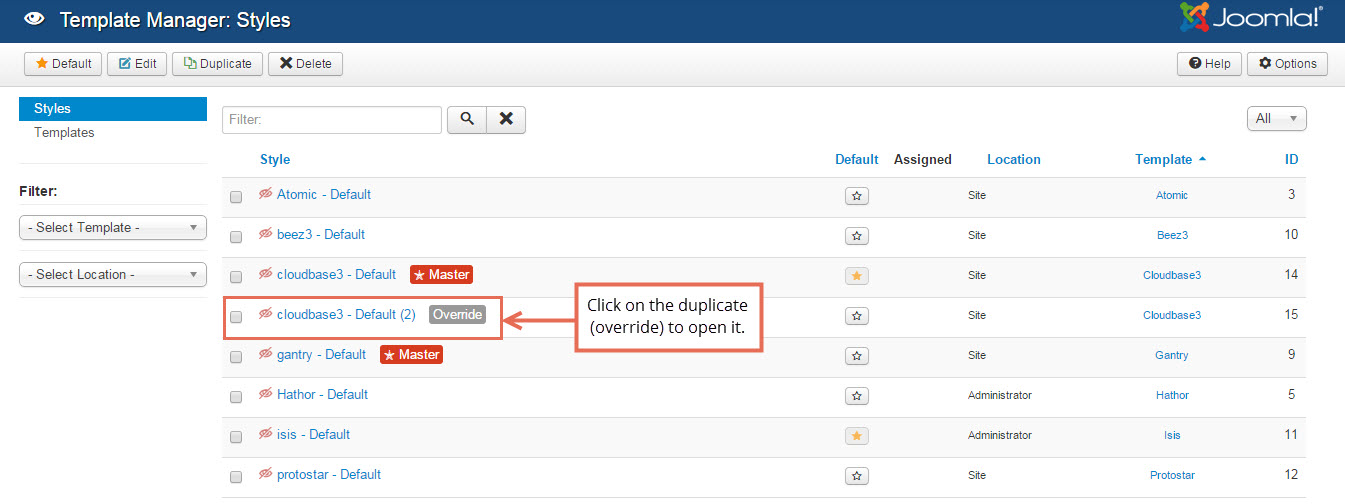This screenshot has width=1345, height=504.
Task: Click the preview eye icon beside protostar - Default
Action: pos(266,474)
